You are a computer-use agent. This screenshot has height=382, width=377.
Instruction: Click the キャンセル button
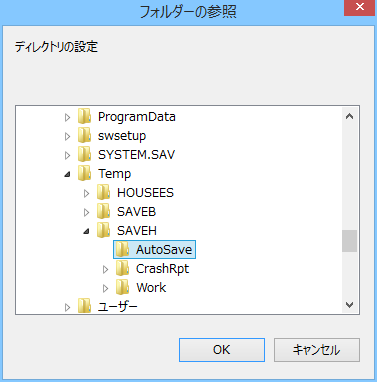point(317,350)
